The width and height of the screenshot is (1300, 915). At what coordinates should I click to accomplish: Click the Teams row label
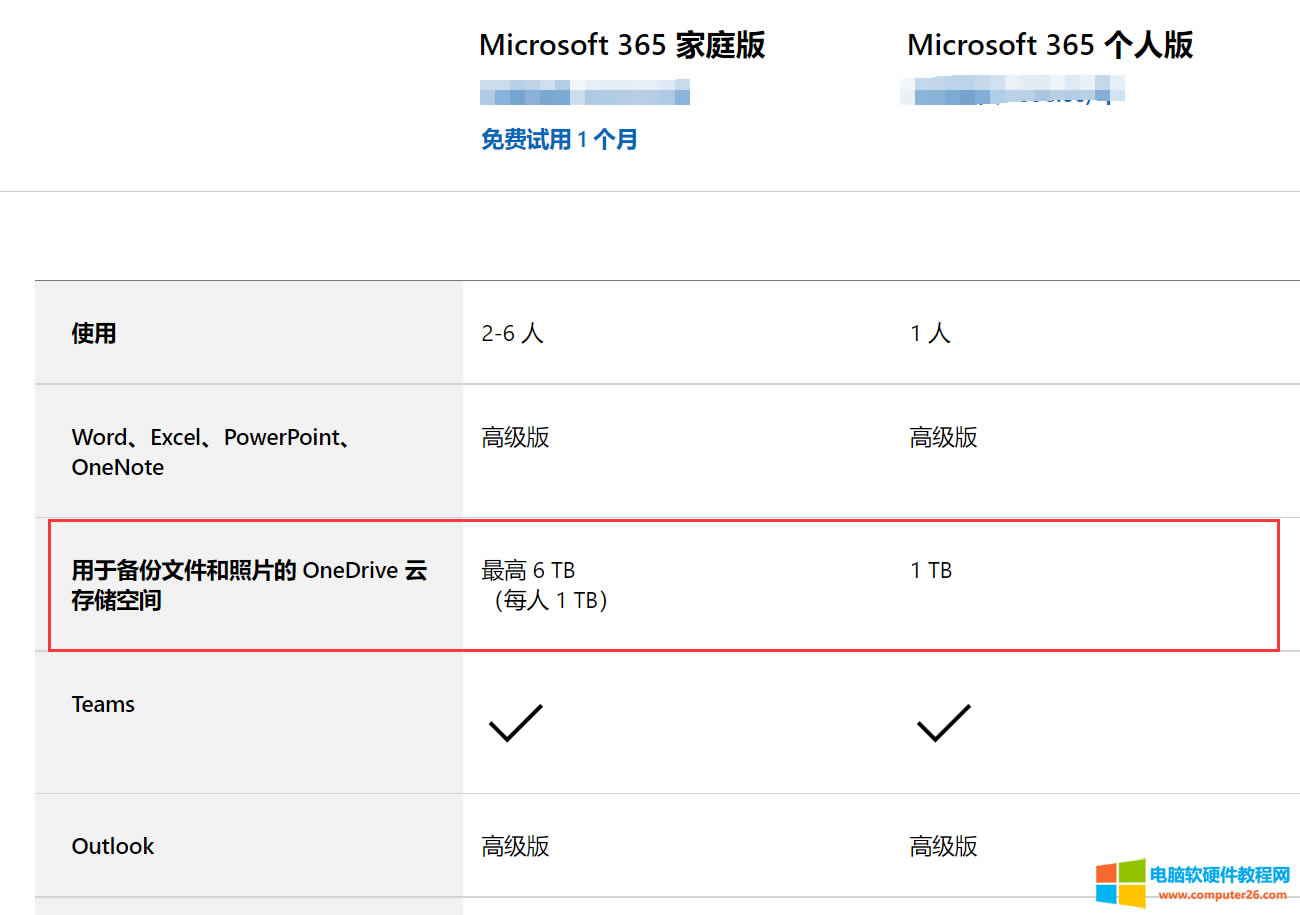coord(103,704)
